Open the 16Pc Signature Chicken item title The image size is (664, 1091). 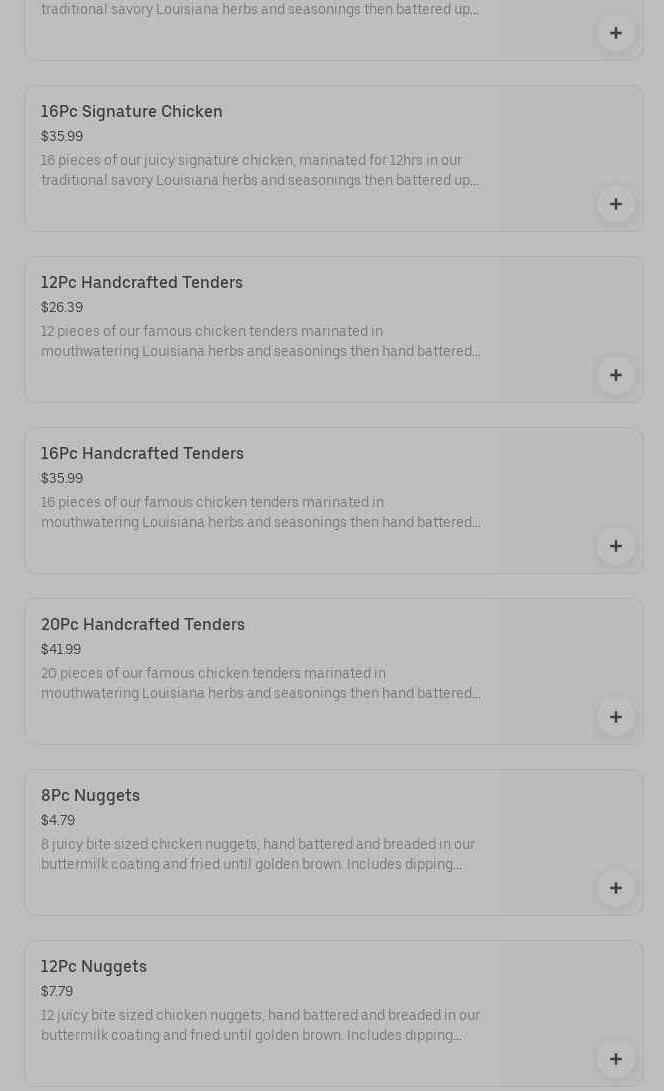132,111
